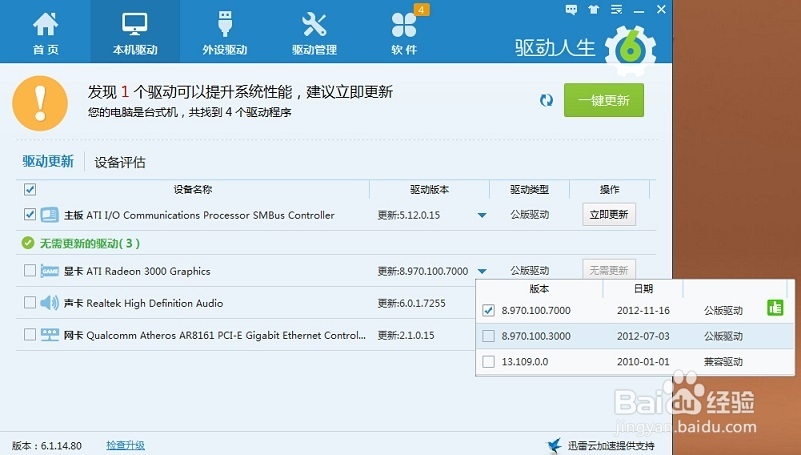Click 立即更新 for the SMBus Controller
Screen dimensions: 801x455
pos(609,214)
